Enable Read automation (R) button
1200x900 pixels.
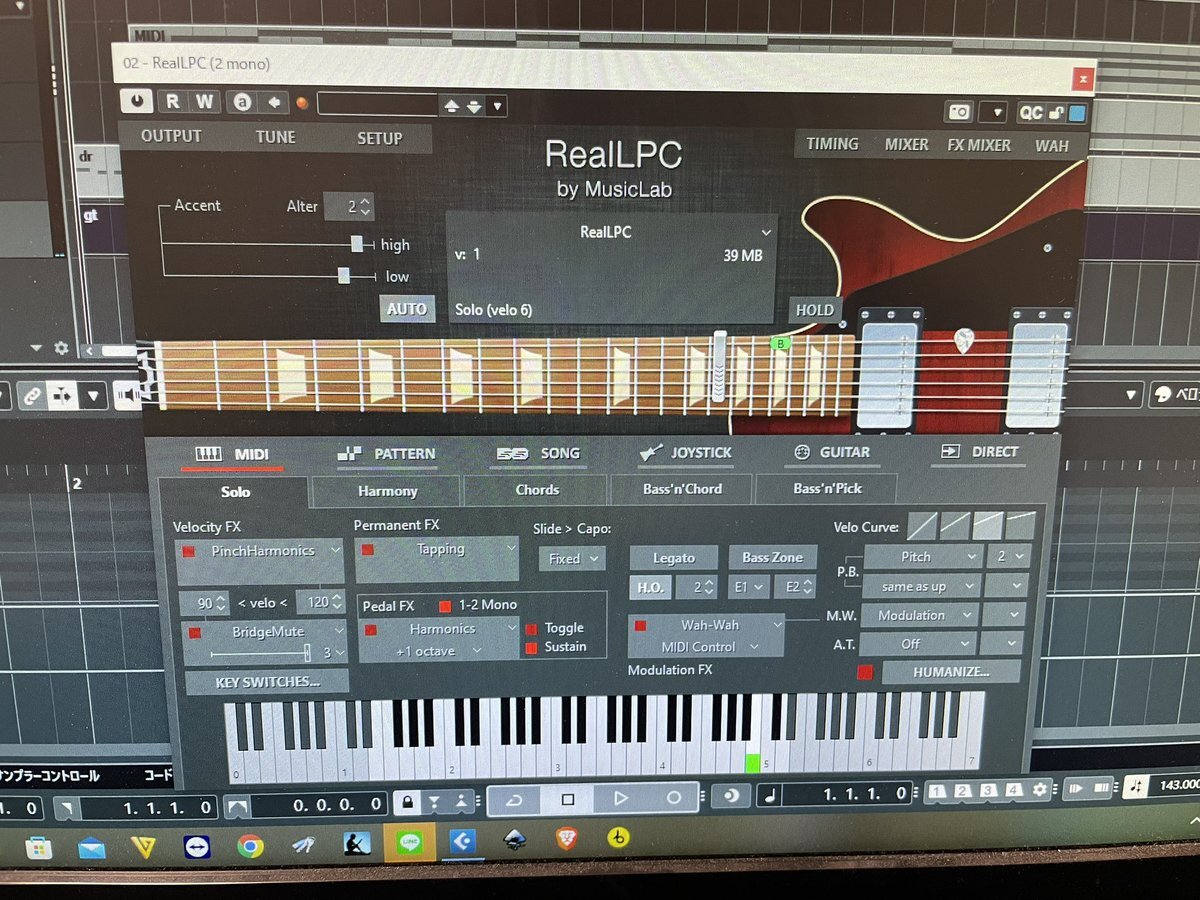tap(173, 101)
